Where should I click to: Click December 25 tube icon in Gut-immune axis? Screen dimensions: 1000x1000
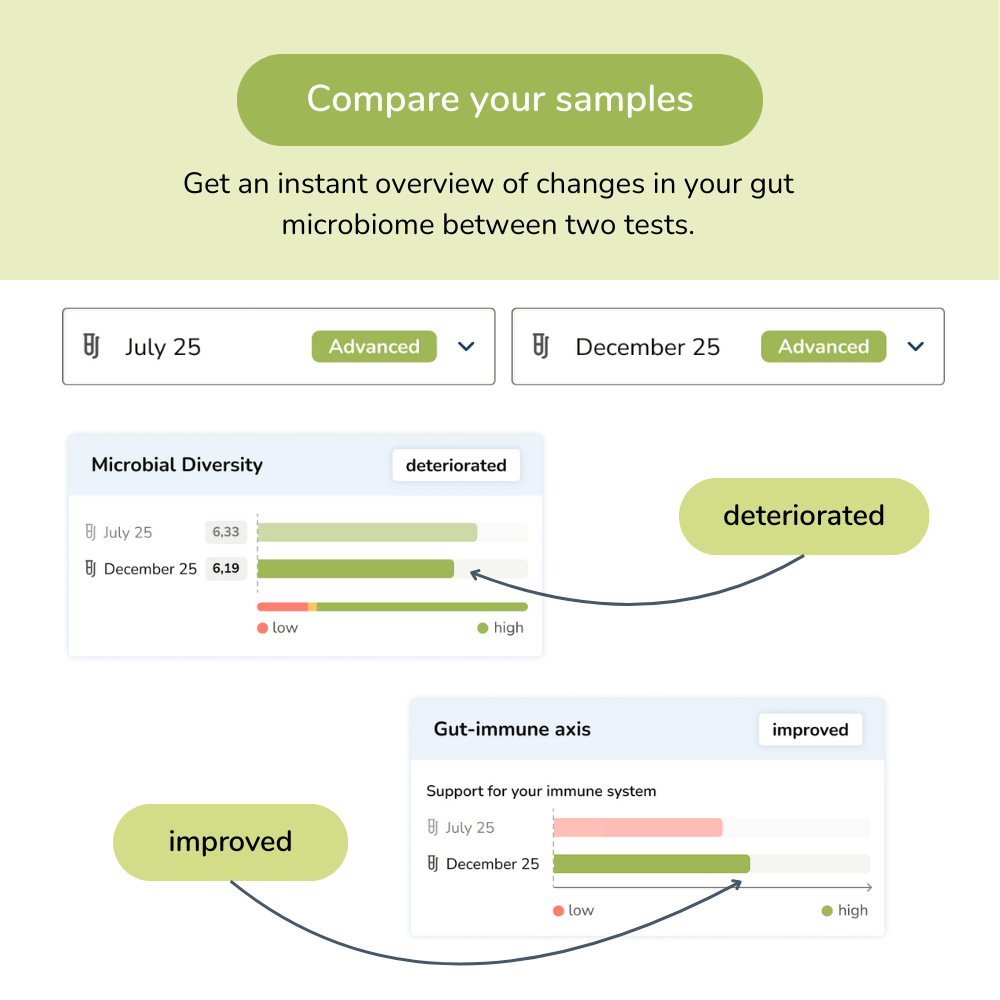(433, 864)
